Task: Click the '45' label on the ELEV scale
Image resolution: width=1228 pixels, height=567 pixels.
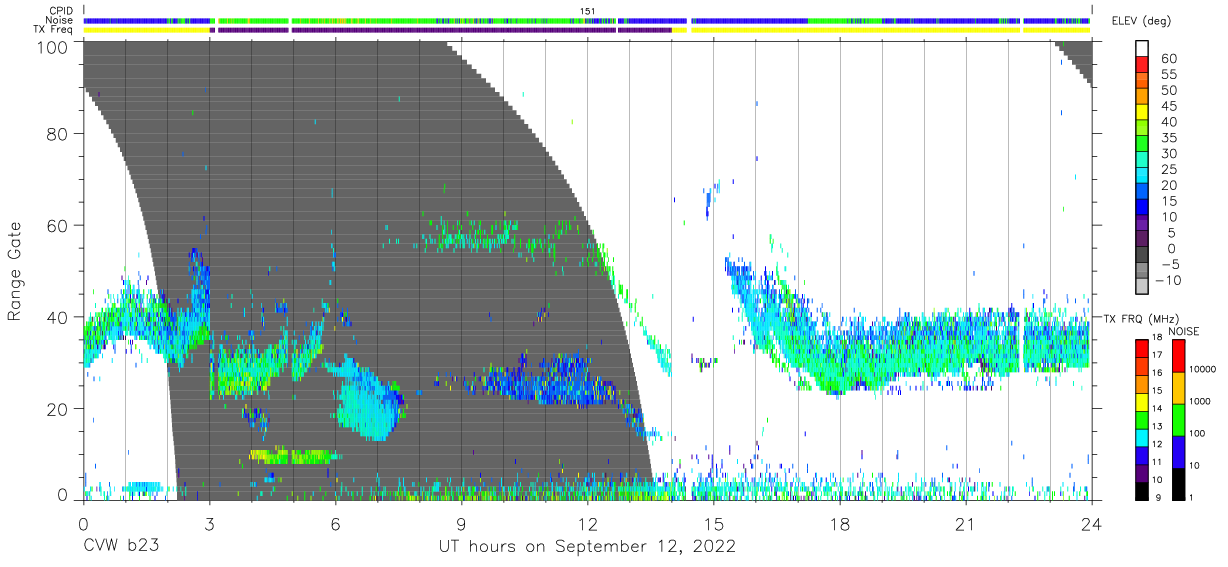Action: (x=1168, y=107)
